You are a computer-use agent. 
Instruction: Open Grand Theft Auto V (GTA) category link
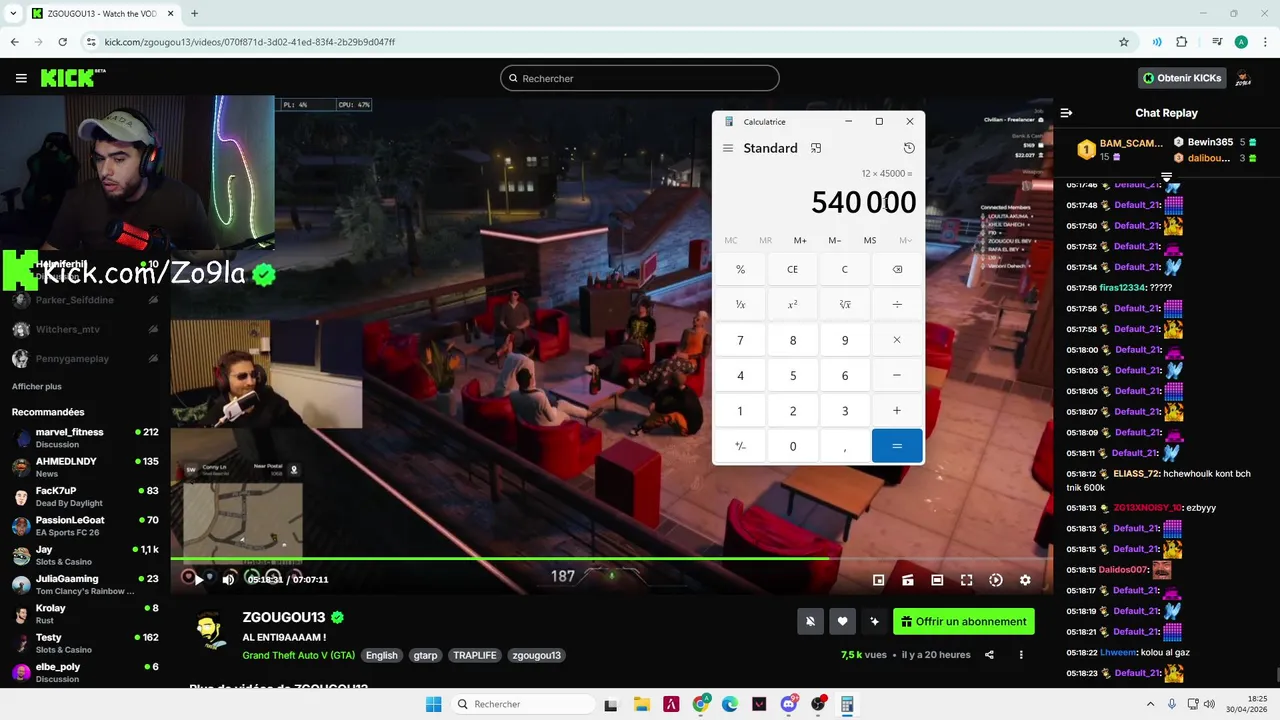click(298, 655)
